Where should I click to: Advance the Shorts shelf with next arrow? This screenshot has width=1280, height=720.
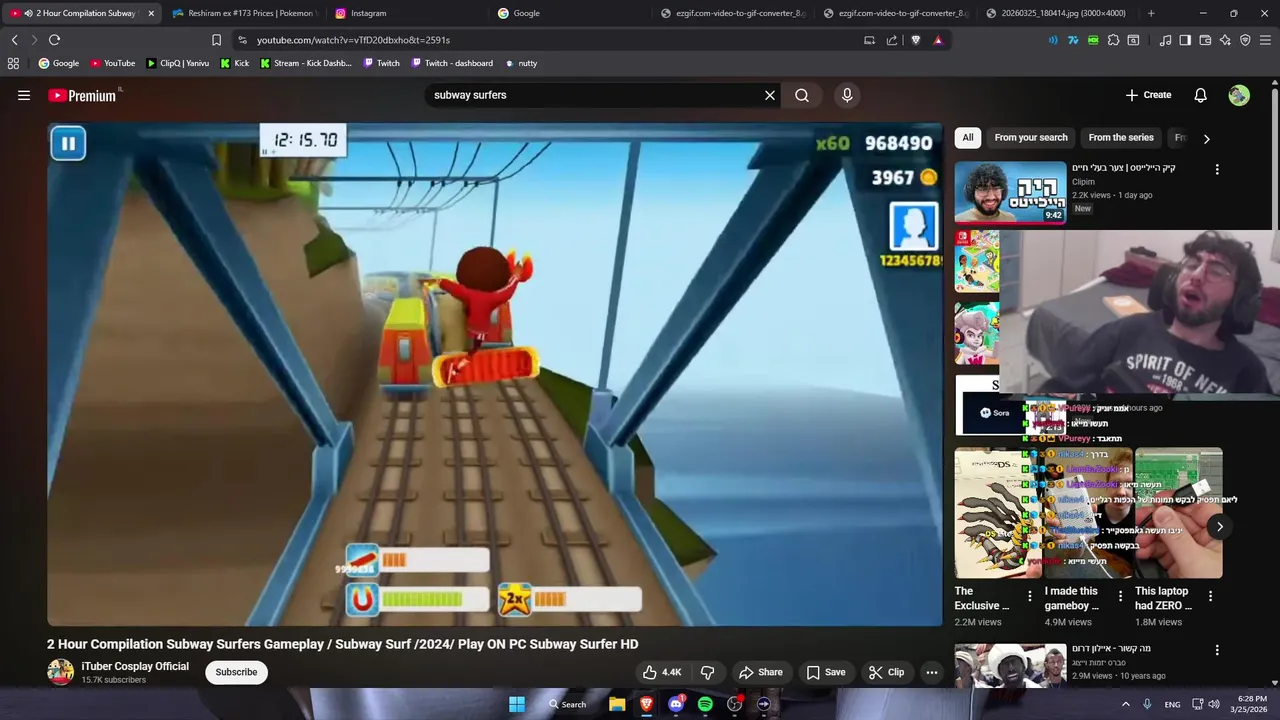(x=1219, y=526)
